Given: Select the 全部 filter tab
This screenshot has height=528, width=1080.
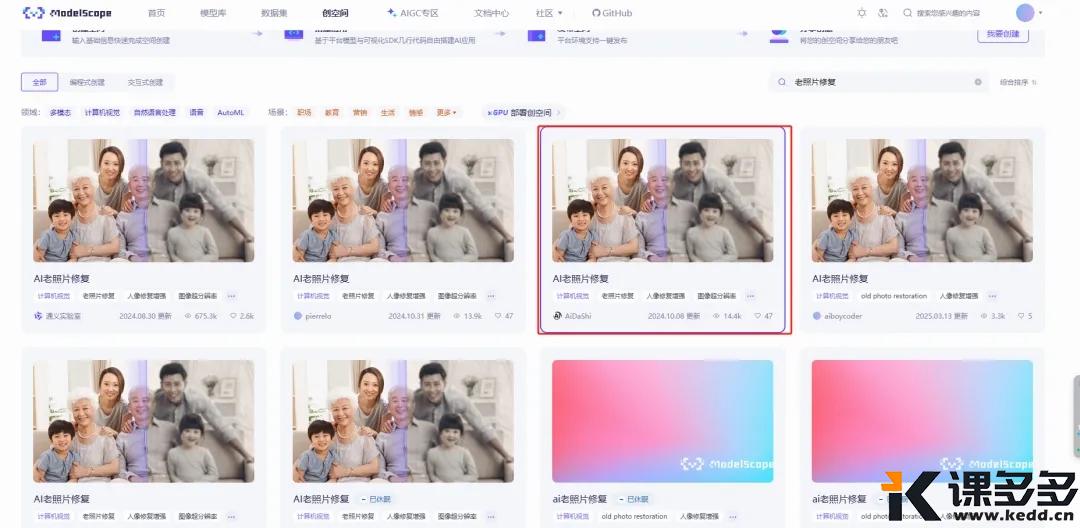Looking at the screenshot, I should (x=39, y=82).
